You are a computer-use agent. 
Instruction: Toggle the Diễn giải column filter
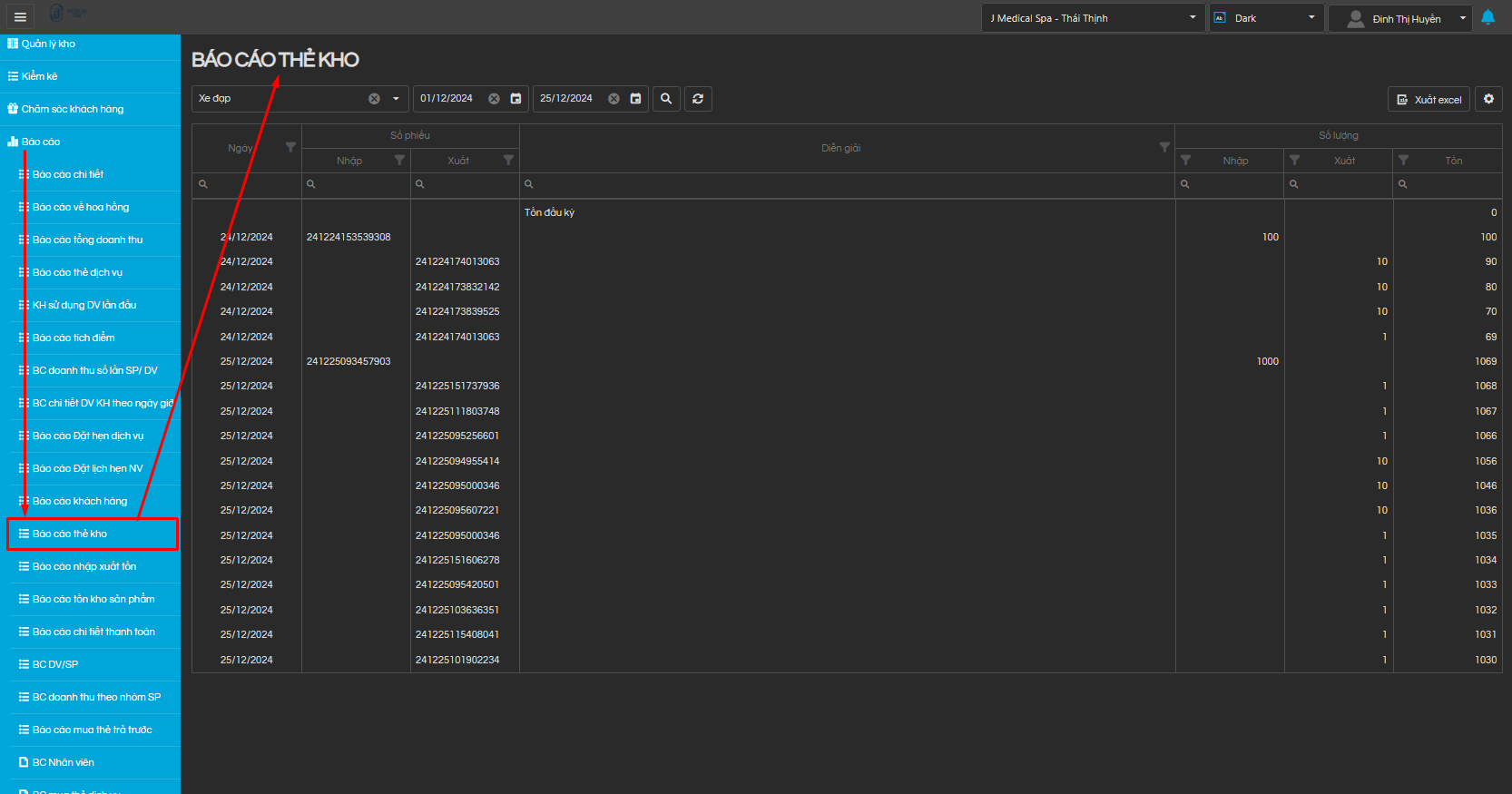[x=1163, y=147]
